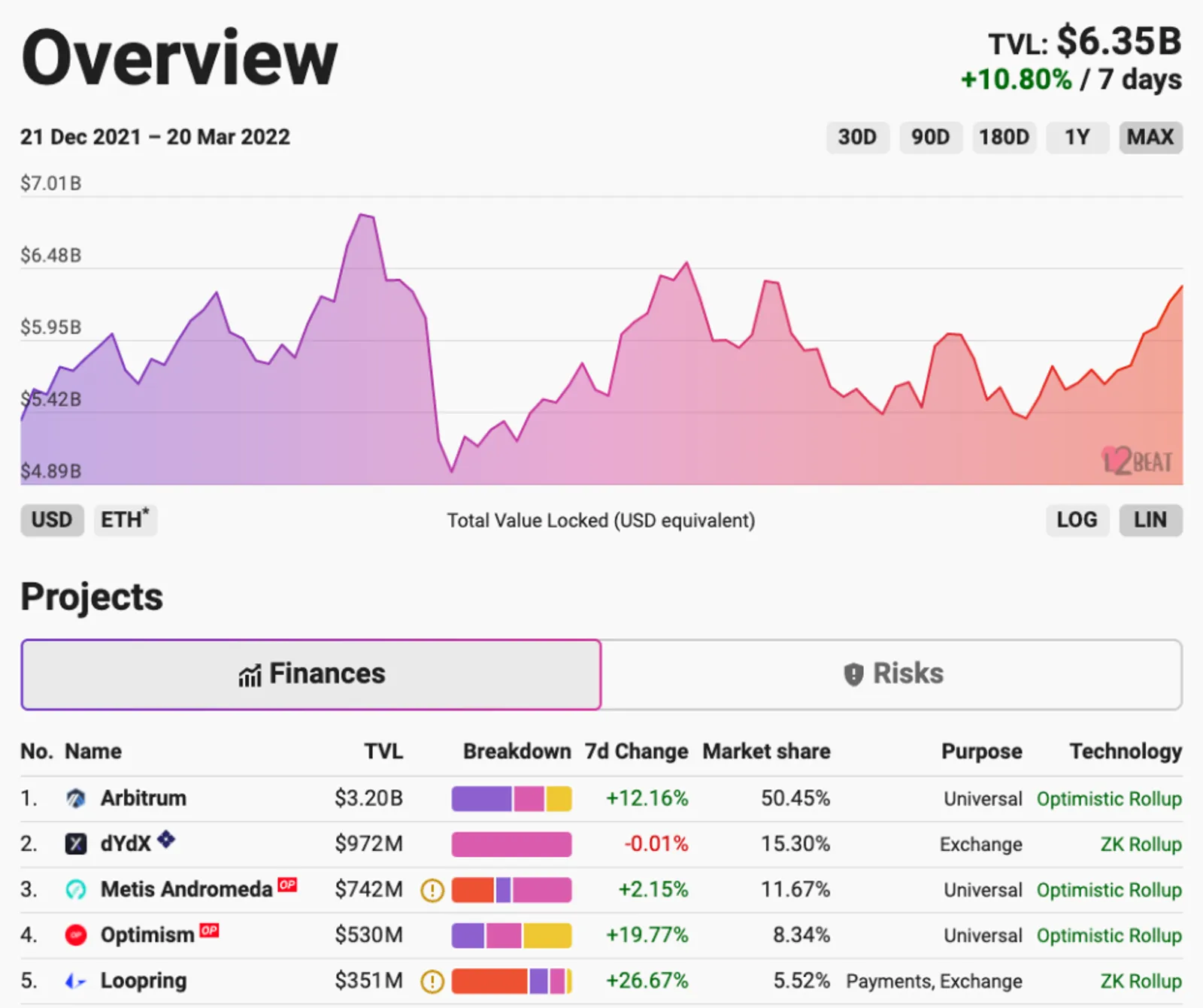Click the chart icon on Finances tab

[x=250, y=675]
